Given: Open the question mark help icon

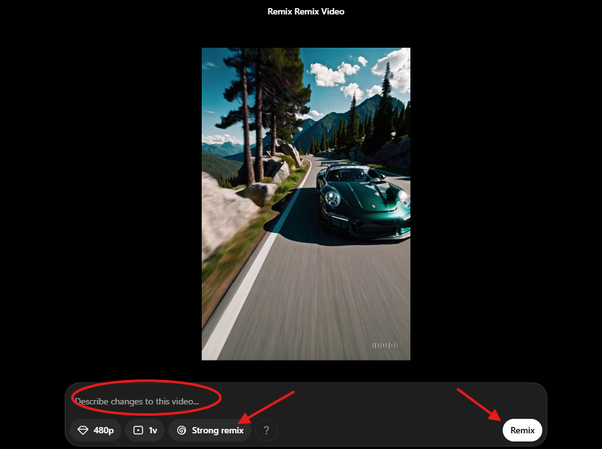Looking at the screenshot, I should [266, 430].
